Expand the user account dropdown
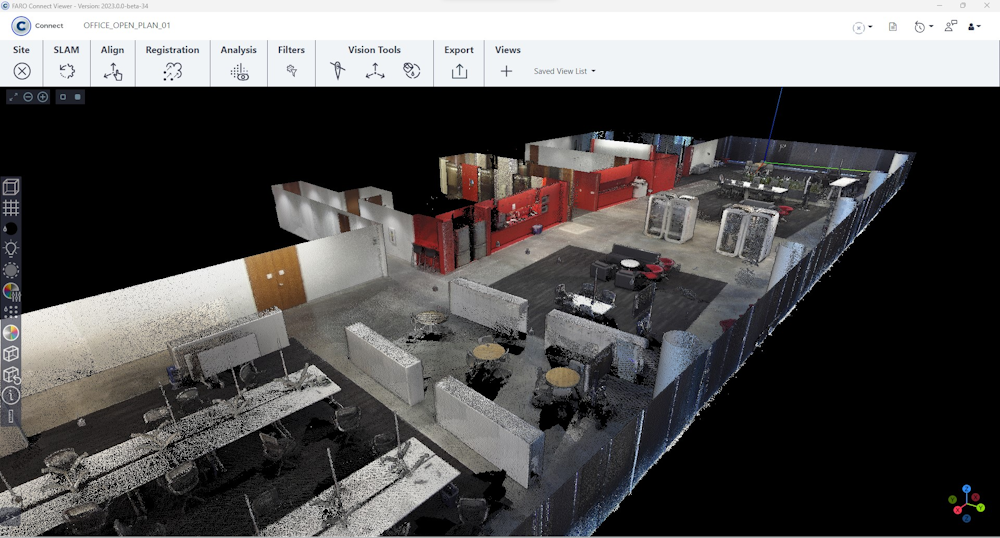 [x=974, y=27]
